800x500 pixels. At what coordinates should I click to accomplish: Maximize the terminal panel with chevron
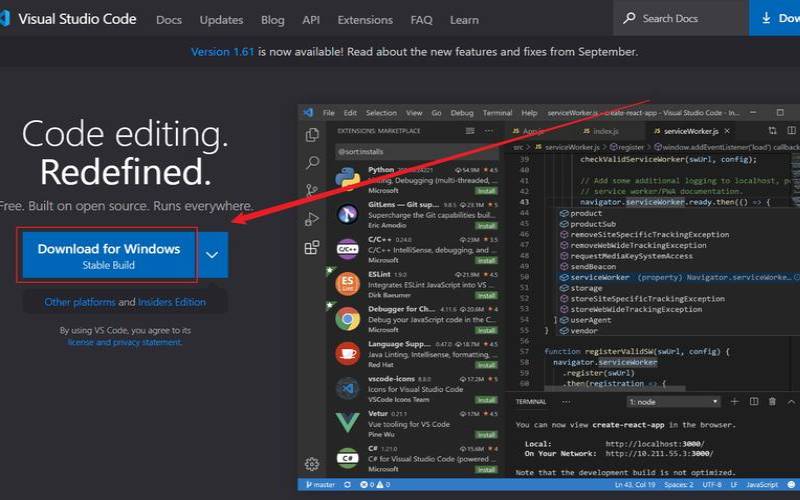coord(791,402)
